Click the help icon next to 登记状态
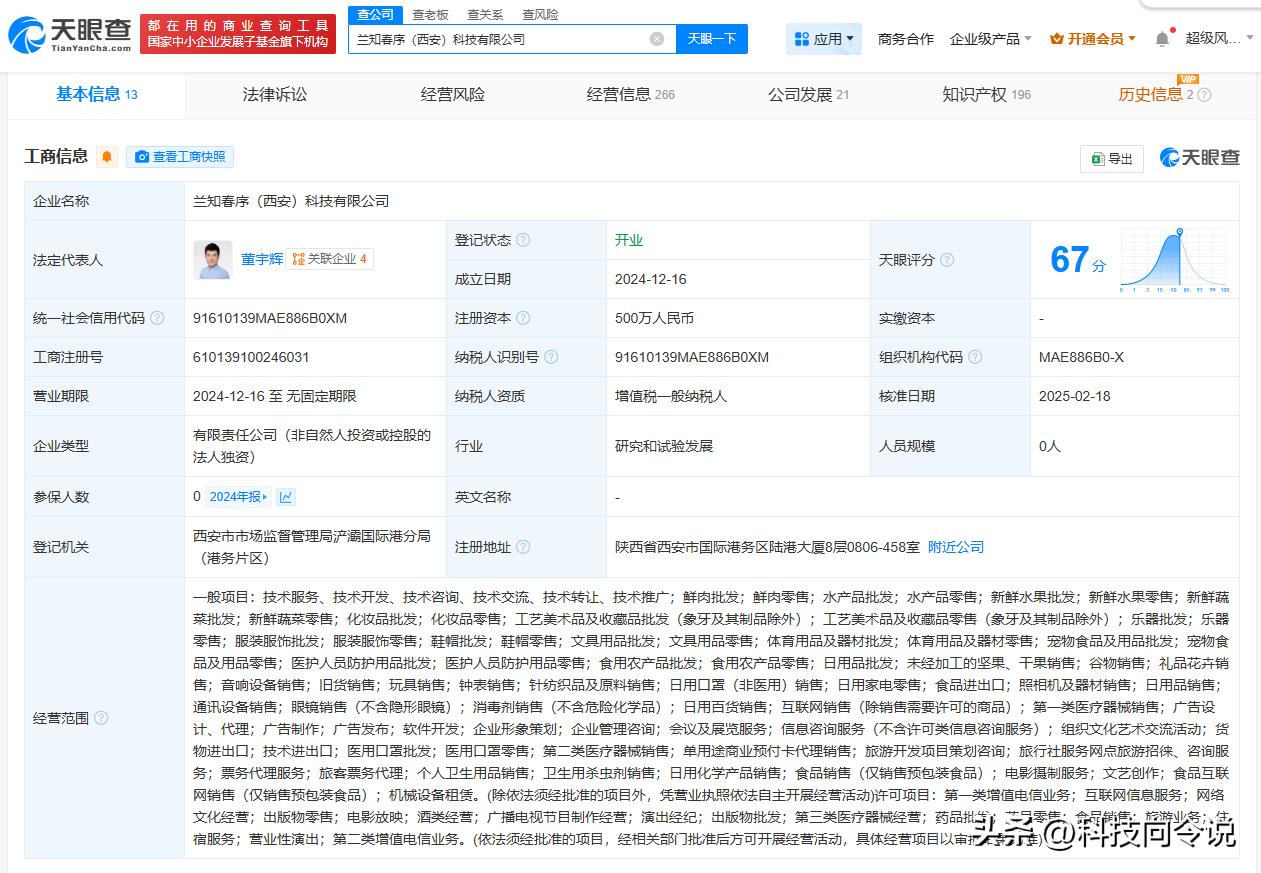Screen dimensions: 1261x873 tap(523, 240)
